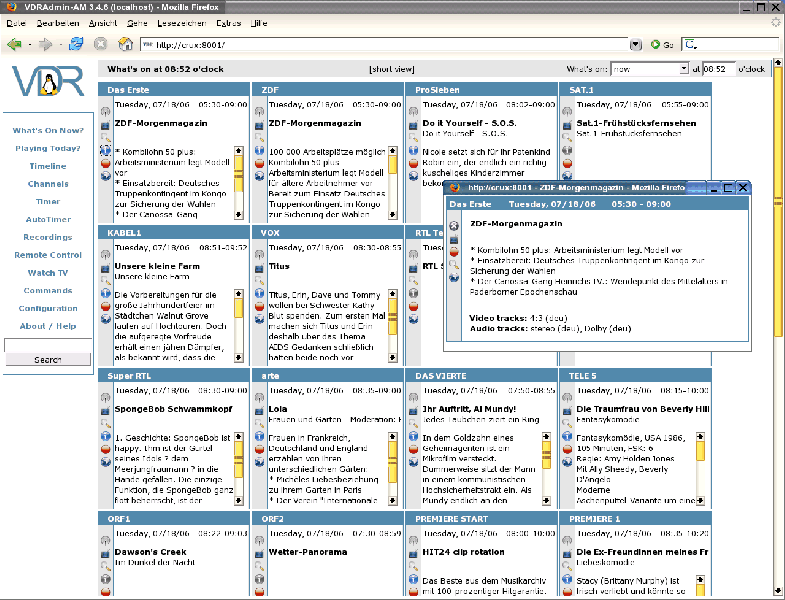785x600 pixels.
Task: Click the Firefox back arrow button
Action: (14, 44)
